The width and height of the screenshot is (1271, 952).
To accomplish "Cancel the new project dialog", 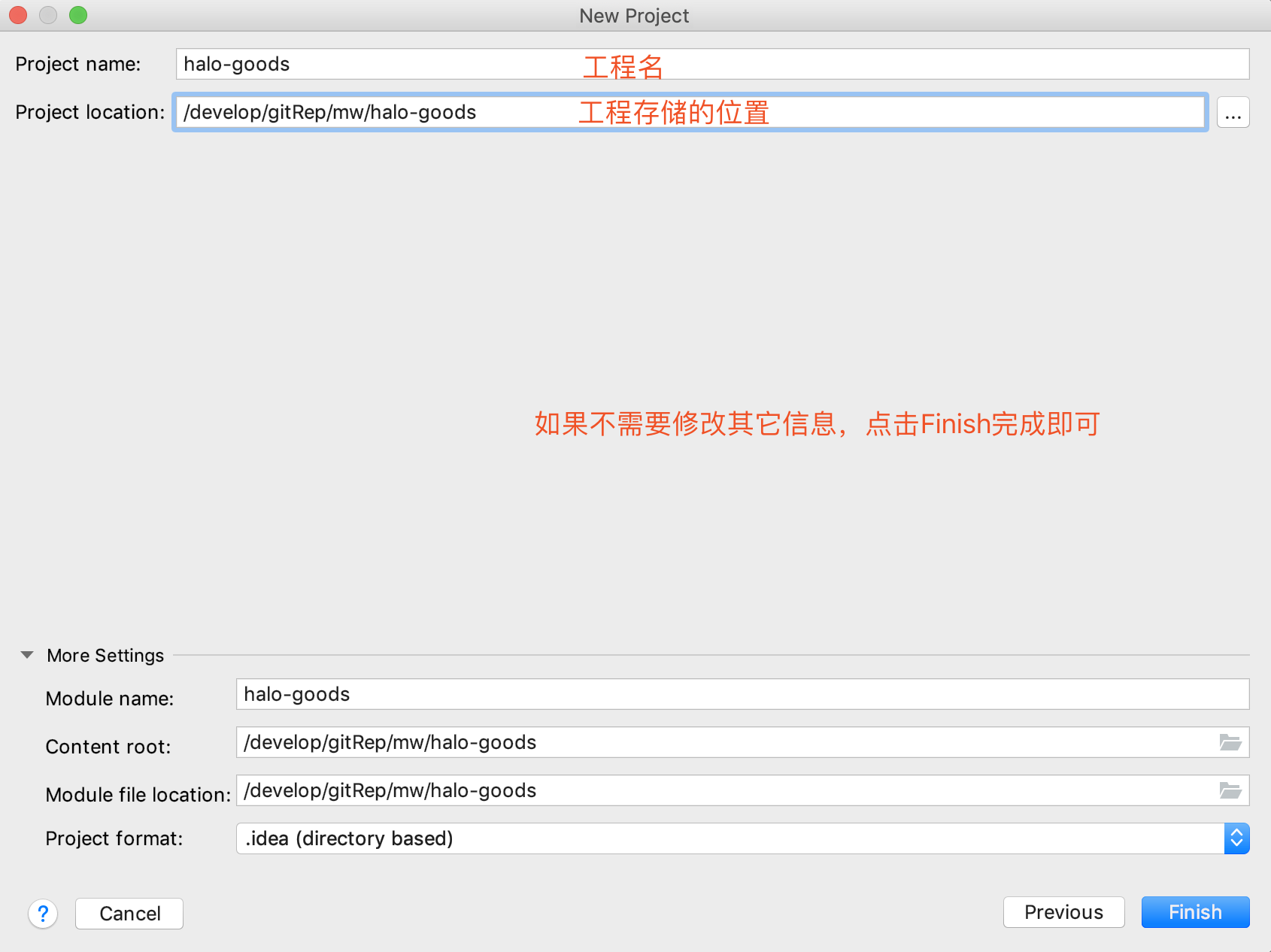I will (129, 914).
